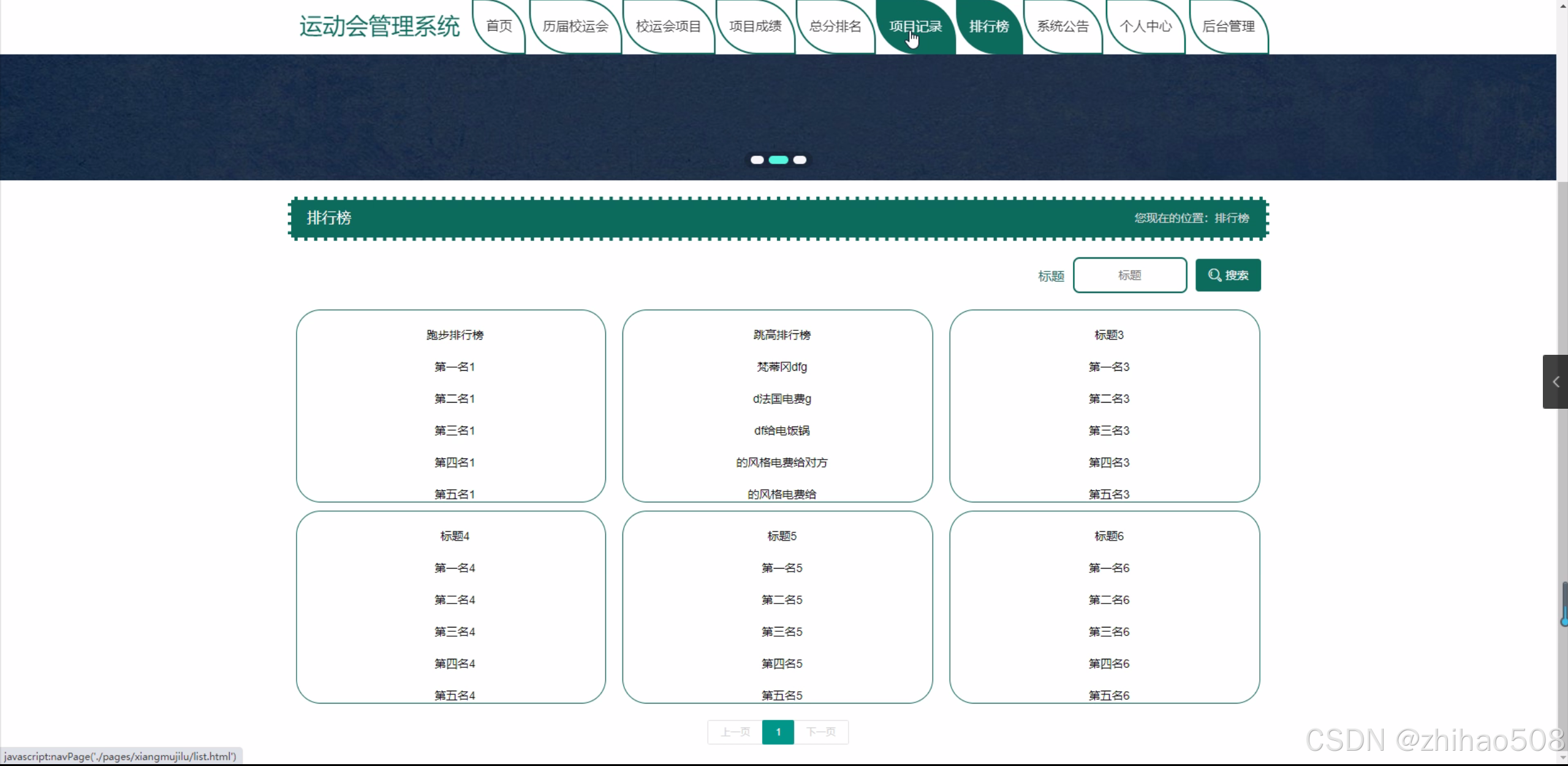Go to 个人中心 tab
The width and height of the screenshot is (1568, 766).
(x=1145, y=26)
